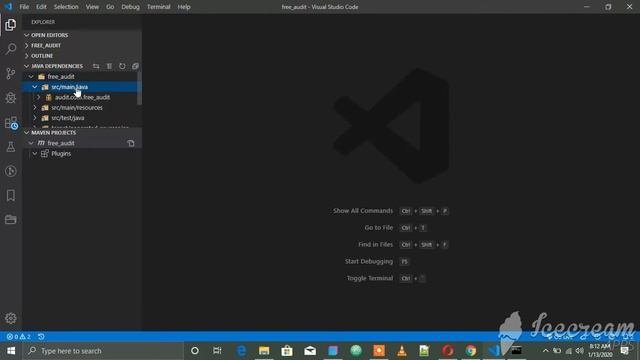Open Google Chrome from the taskbar
Image resolution: width=640 pixels, height=360 pixels.
[471, 351]
